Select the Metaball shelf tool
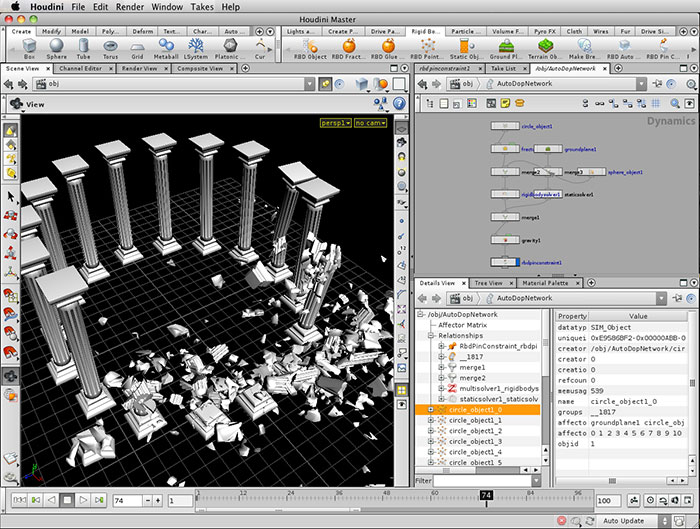 click(166, 49)
